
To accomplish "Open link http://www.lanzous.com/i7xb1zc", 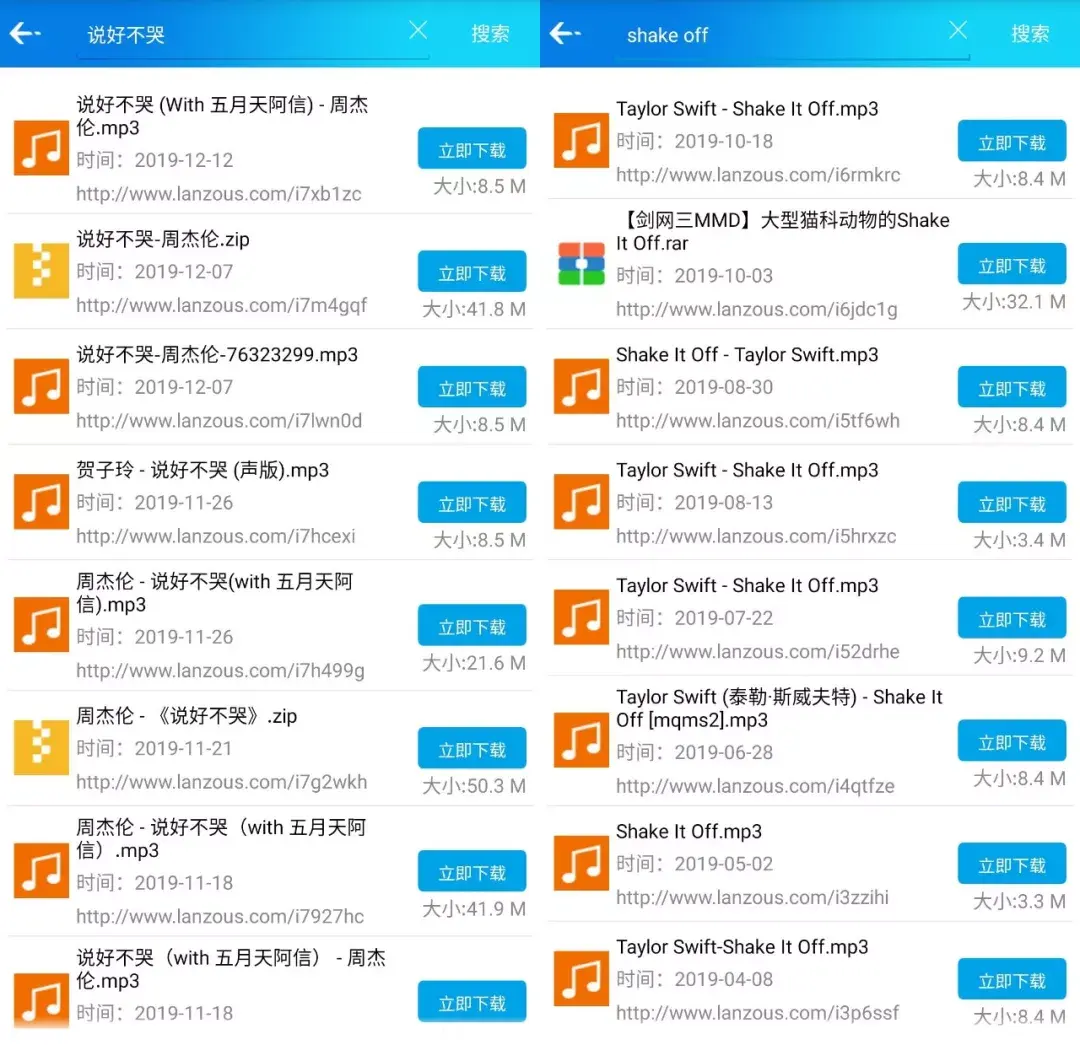I will (218, 194).
